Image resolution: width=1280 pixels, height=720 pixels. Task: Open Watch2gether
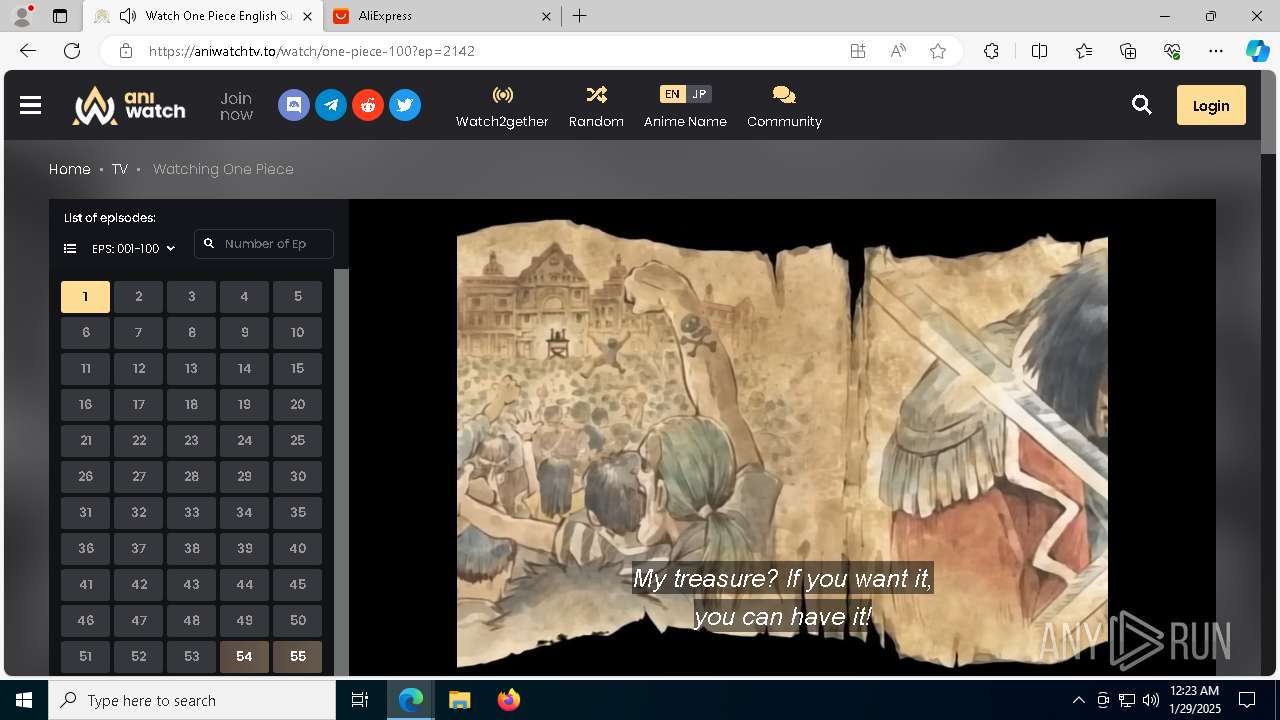point(502,106)
